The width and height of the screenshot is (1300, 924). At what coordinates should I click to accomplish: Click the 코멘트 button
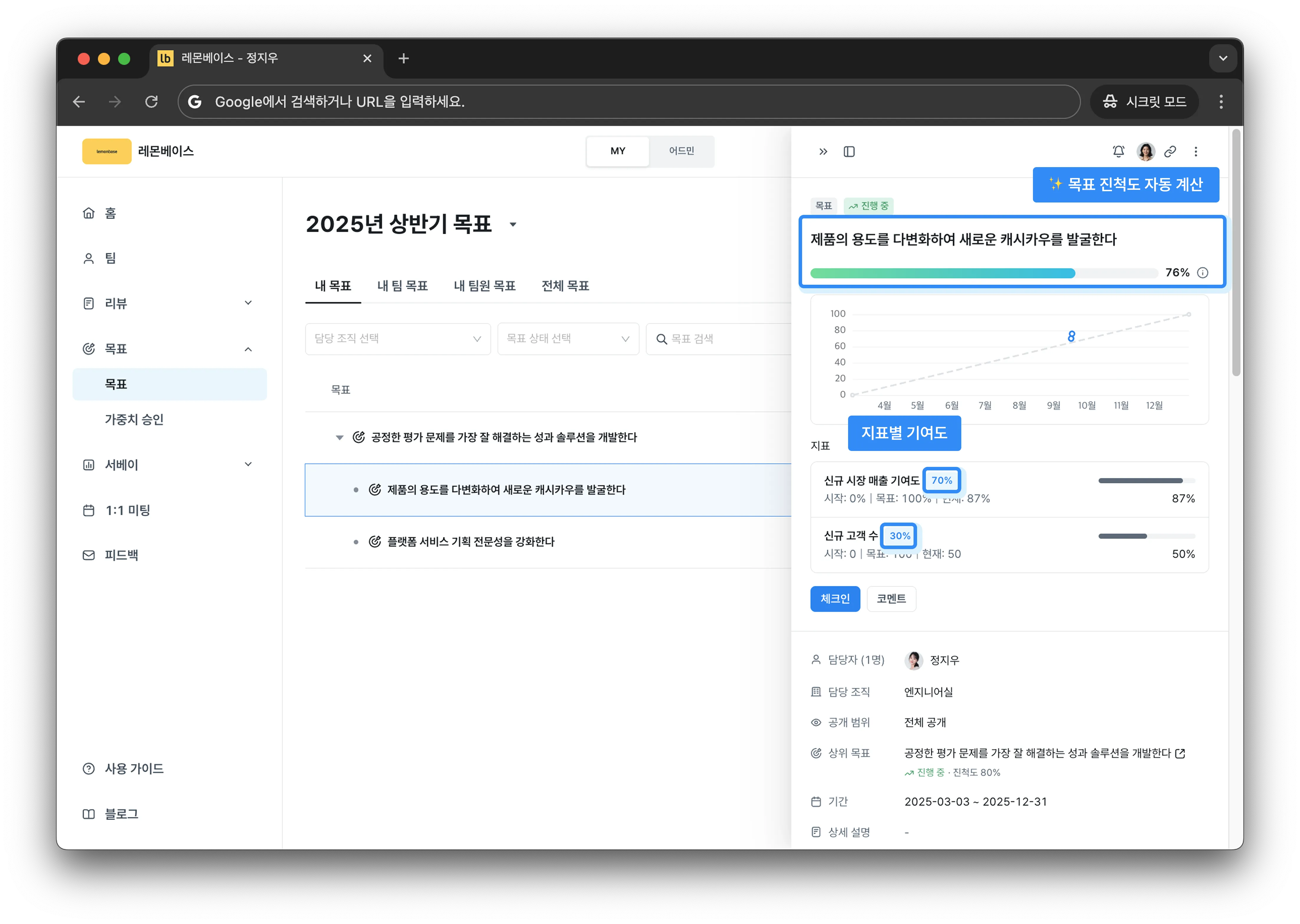coord(891,599)
